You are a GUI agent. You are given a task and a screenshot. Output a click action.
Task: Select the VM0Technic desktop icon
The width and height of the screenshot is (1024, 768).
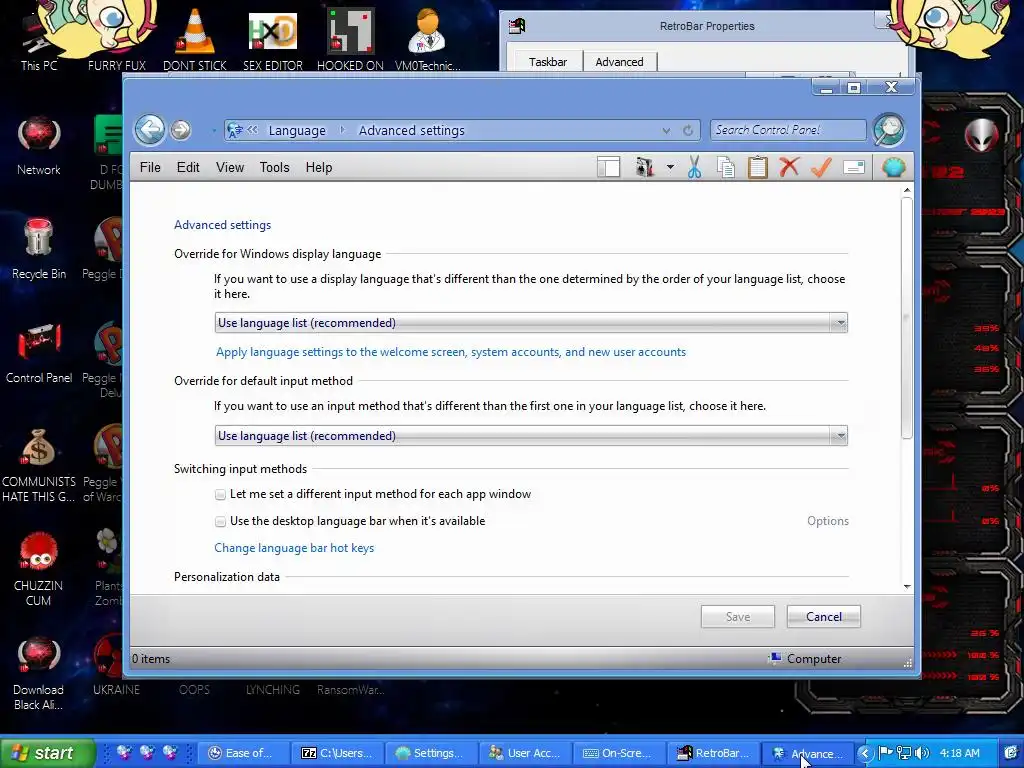tap(428, 39)
